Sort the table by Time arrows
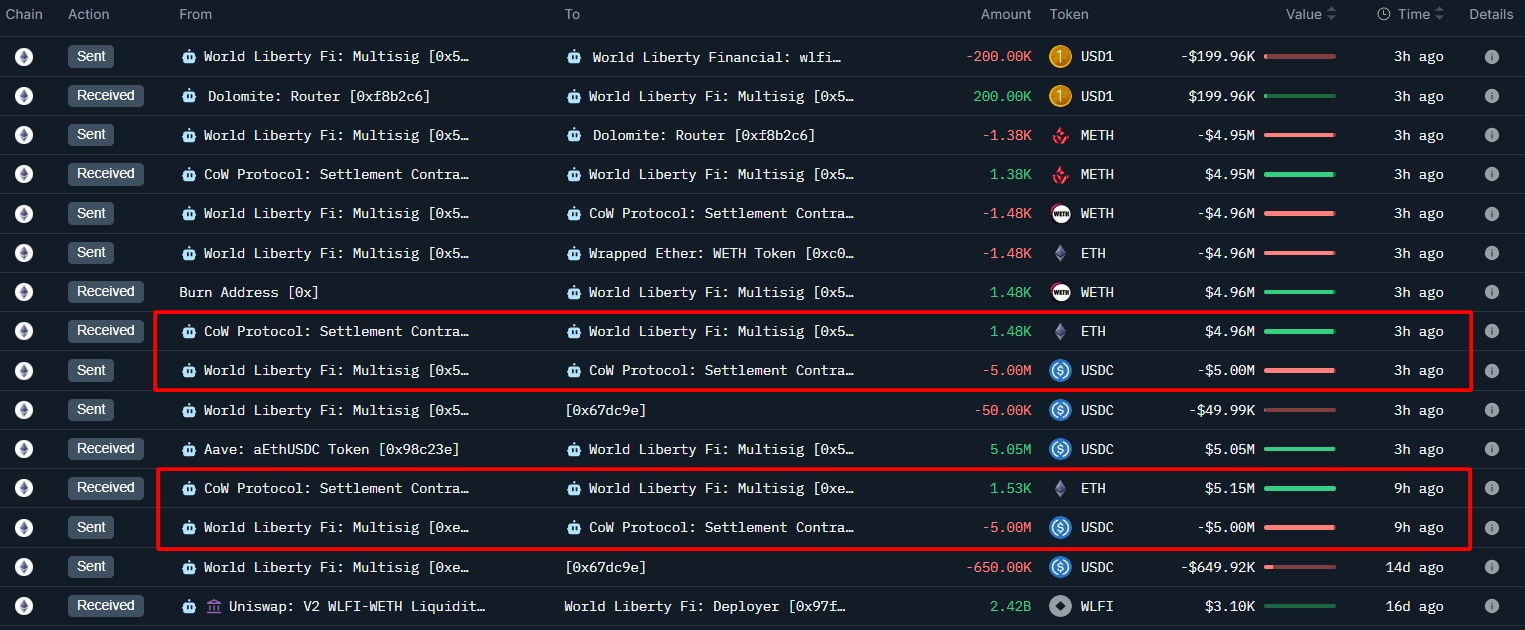1525x630 pixels. [x=1439, y=14]
